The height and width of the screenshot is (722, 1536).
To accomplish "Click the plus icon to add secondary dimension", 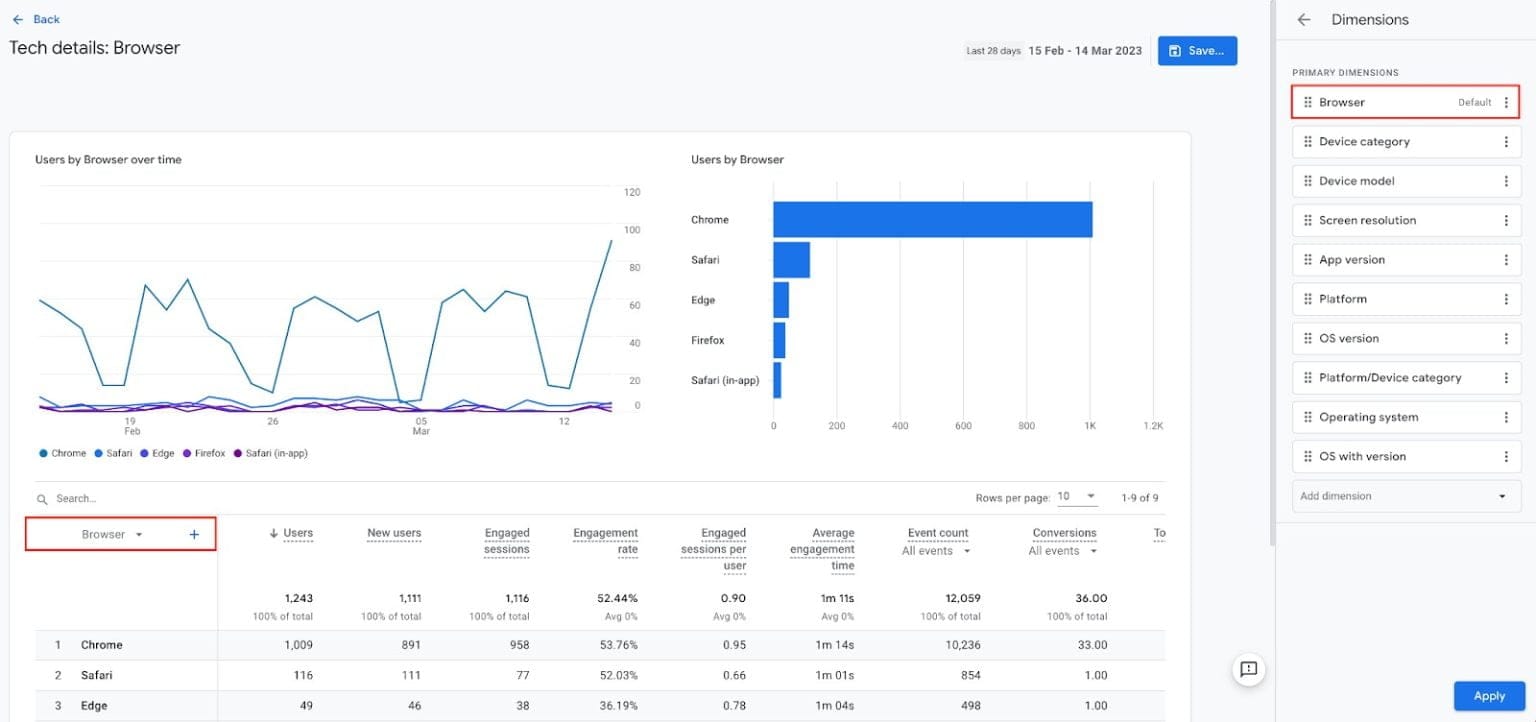I will click(x=193, y=533).
